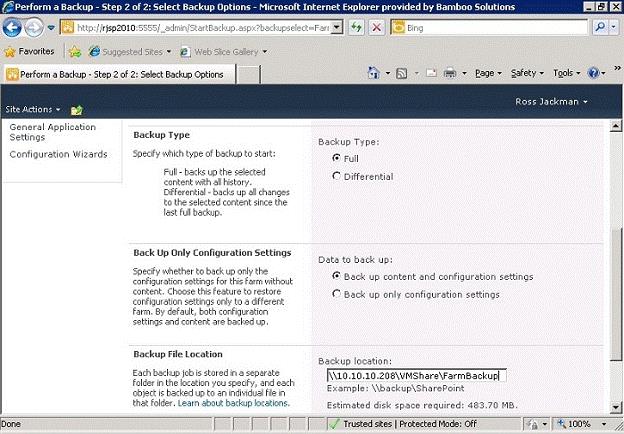Open the Tools menu

[567, 73]
